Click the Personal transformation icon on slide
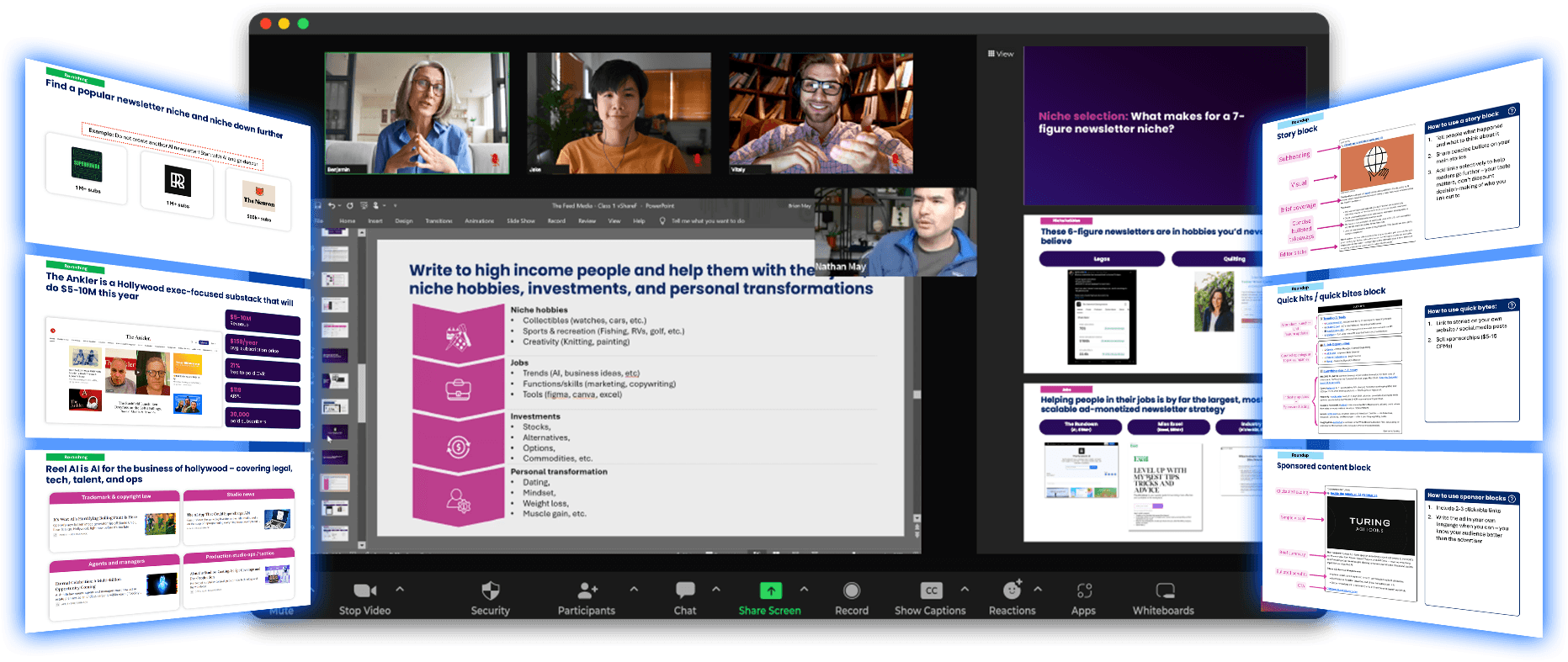Screen dimensions: 1568x662 [x=458, y=501]
